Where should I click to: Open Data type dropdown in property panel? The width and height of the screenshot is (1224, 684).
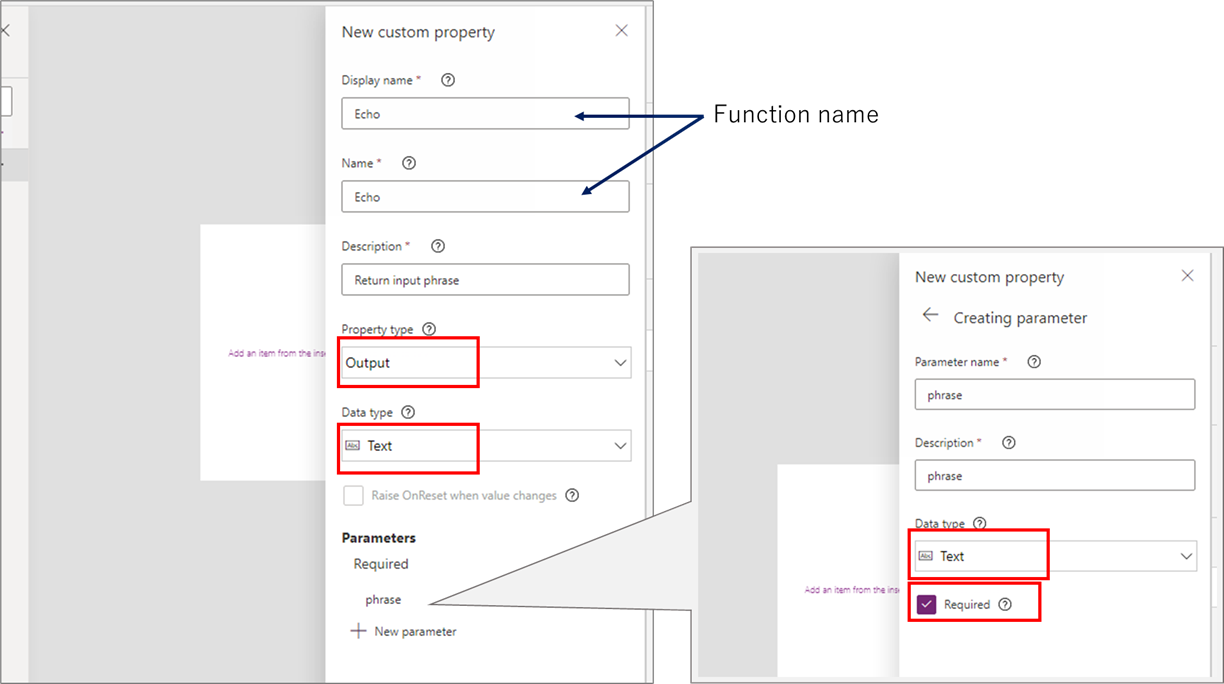tap(486, 446)
